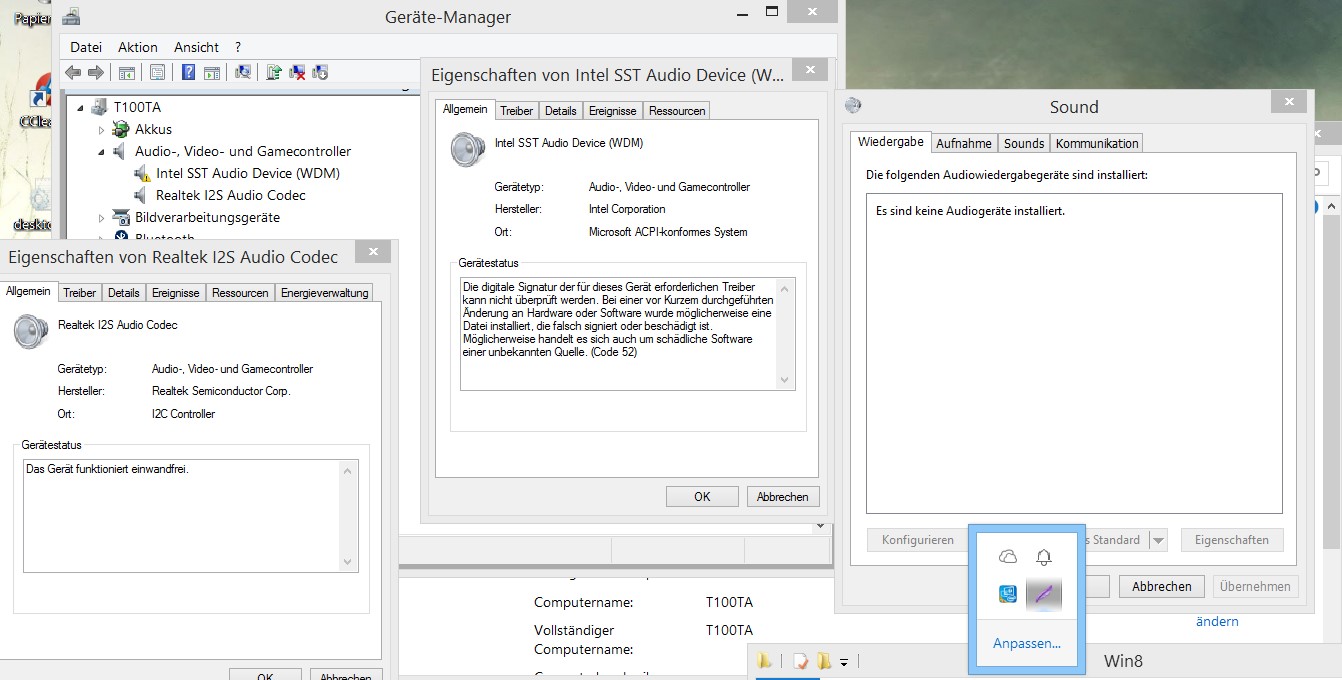Click 'Das Gerät funktioniert einwandfrei.' status text

pos(108,468)
